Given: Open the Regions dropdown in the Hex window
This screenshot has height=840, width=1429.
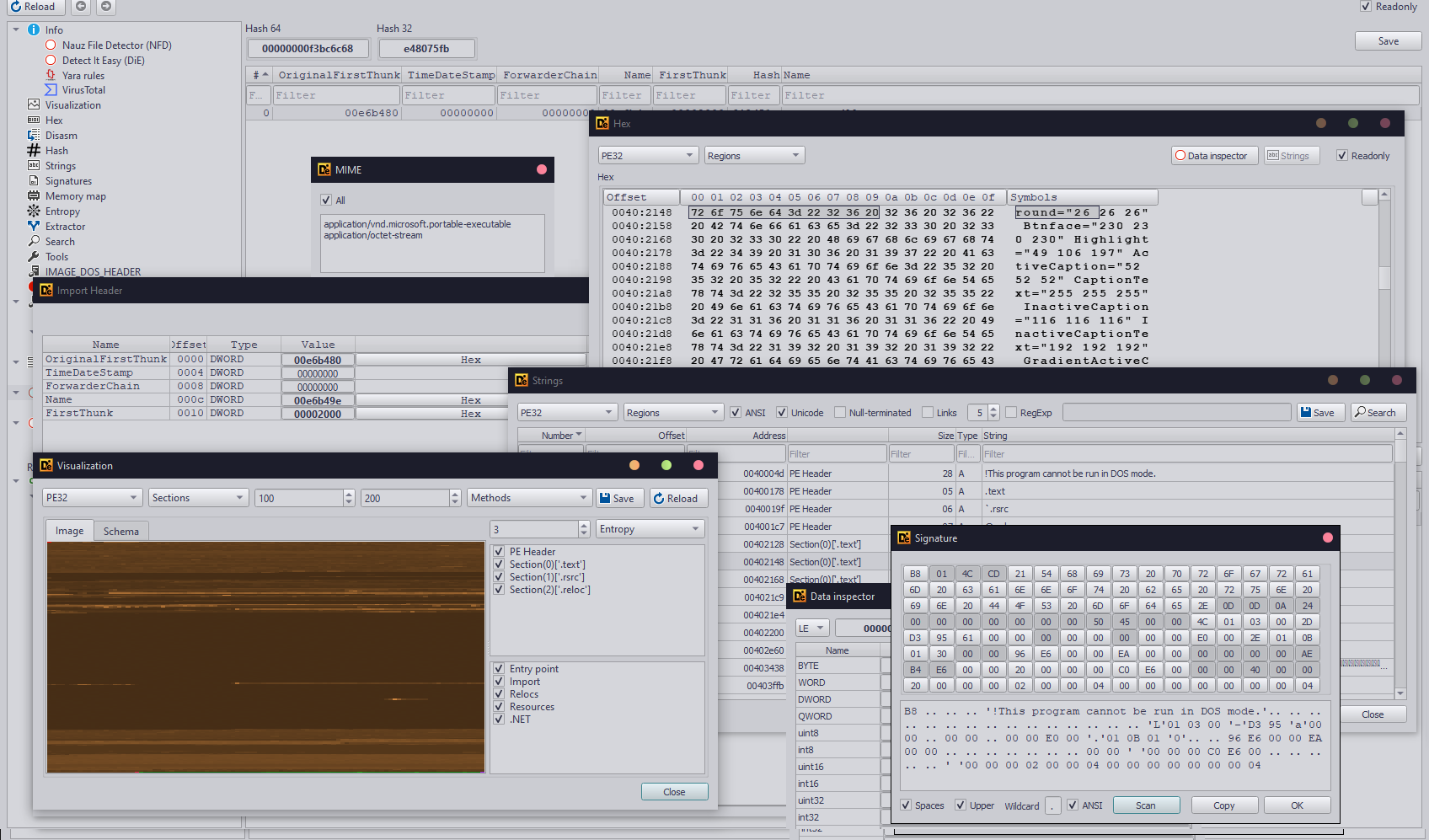Looking at the screenshot, I should click(752, 155).
